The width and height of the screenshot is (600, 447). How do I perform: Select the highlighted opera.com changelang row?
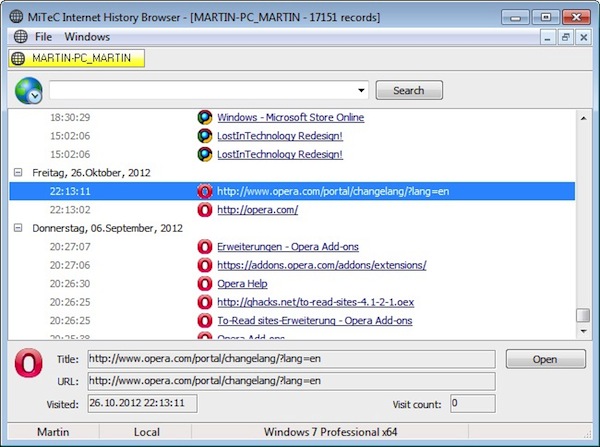(x=292, y=191)
